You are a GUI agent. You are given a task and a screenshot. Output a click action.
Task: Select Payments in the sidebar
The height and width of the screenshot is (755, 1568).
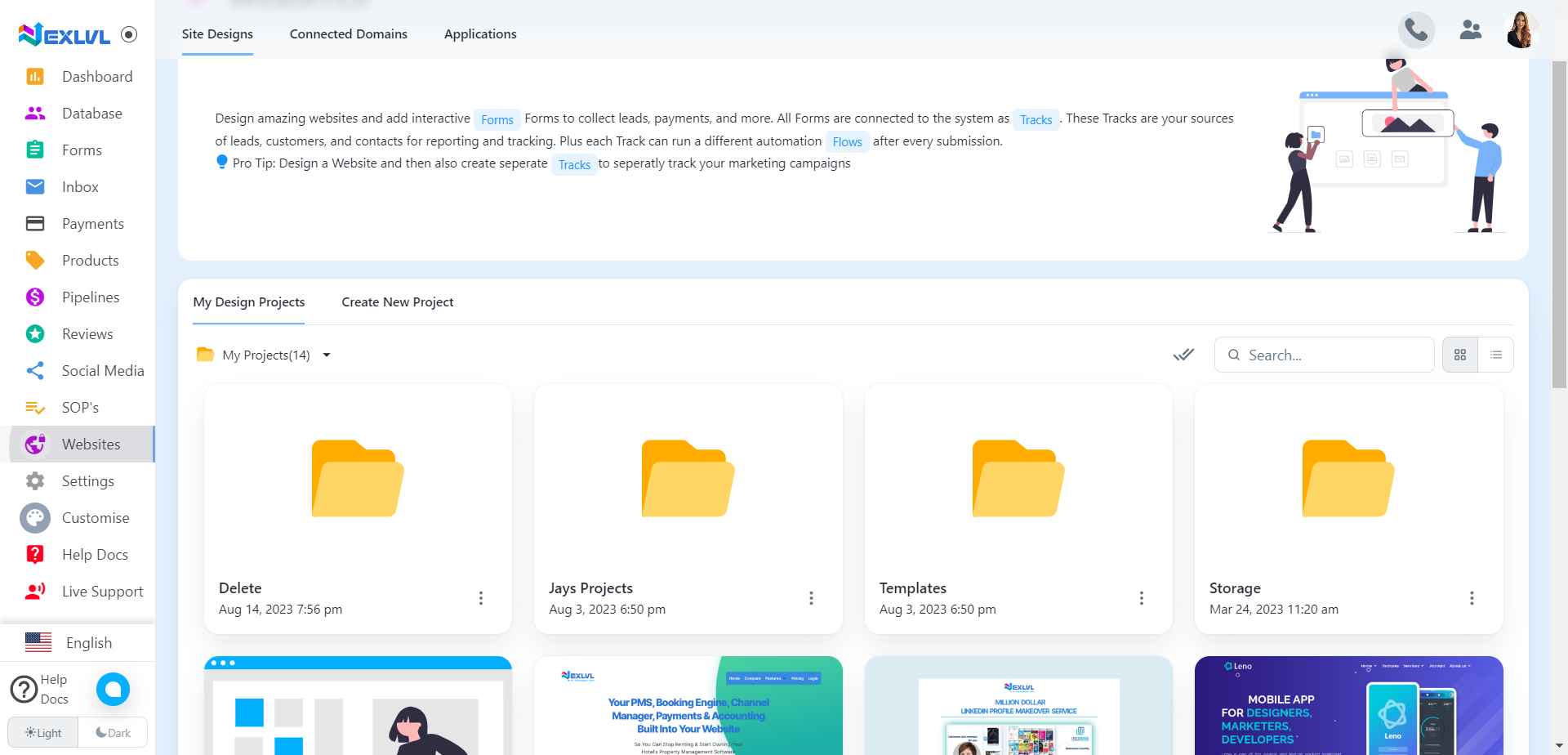click(x=92, y=223)
